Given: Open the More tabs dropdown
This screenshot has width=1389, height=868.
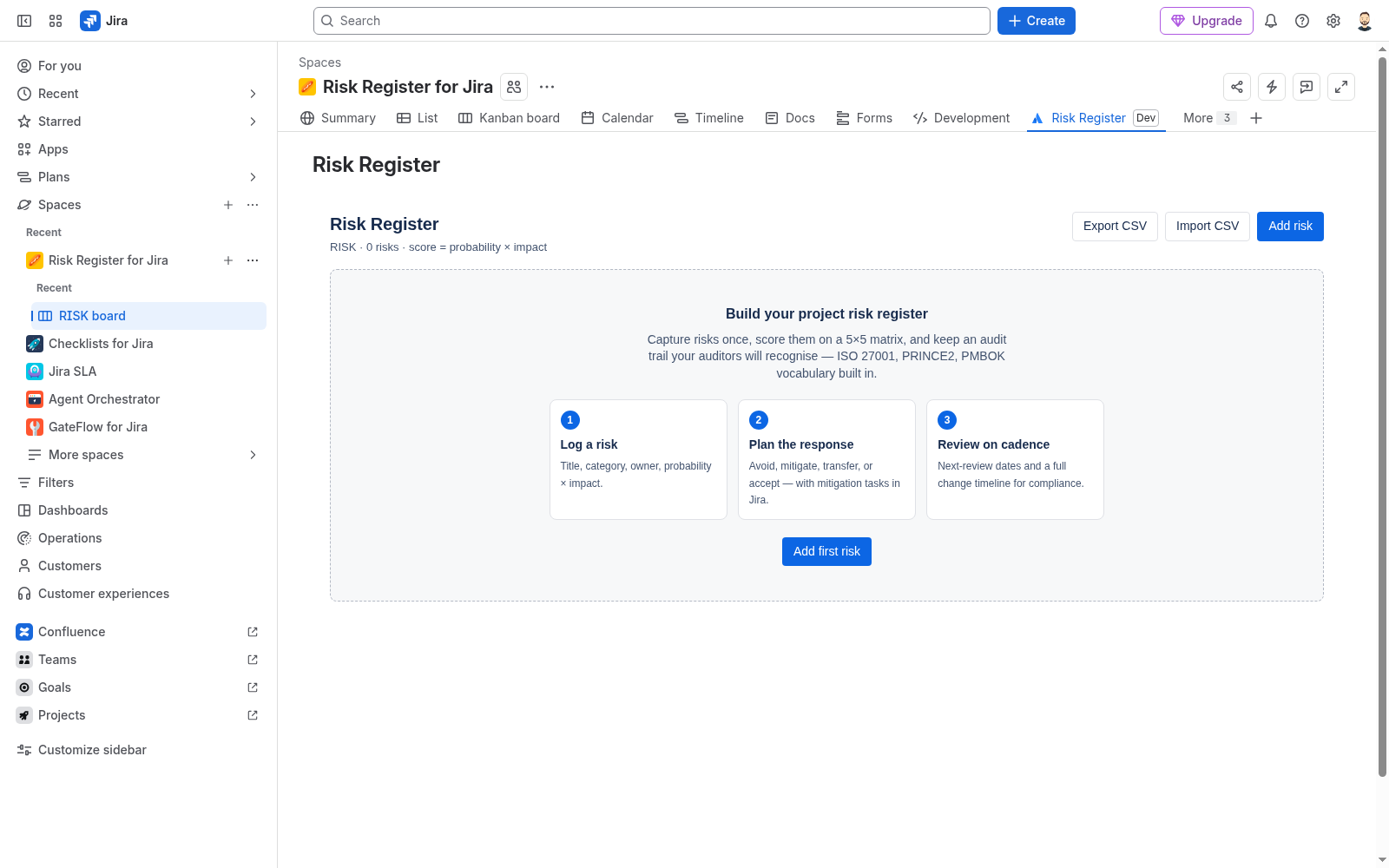Looking at the screenshot, I should pyautogui.click(x=1208, y=118).
